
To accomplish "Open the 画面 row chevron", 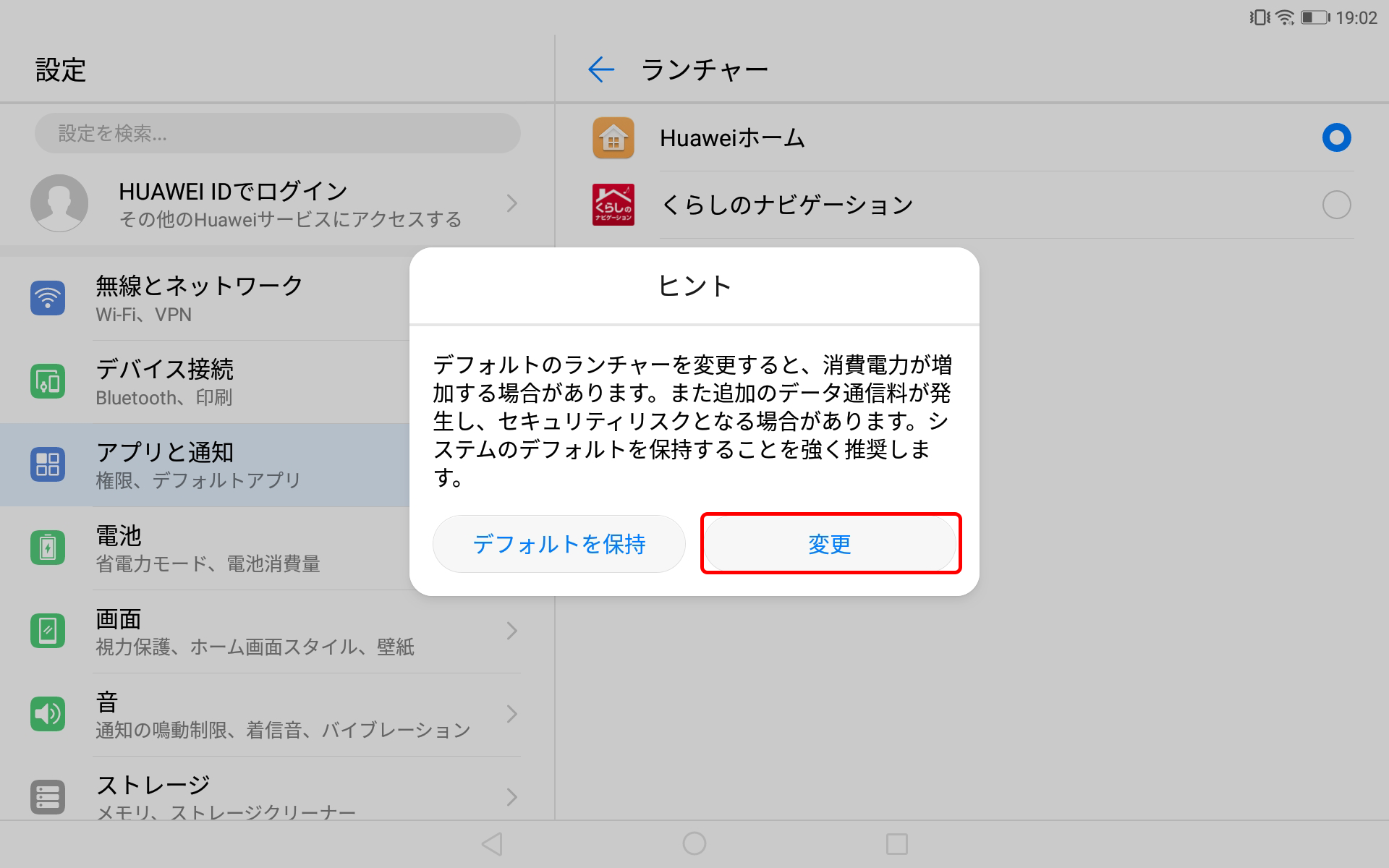I will point(512,631).
